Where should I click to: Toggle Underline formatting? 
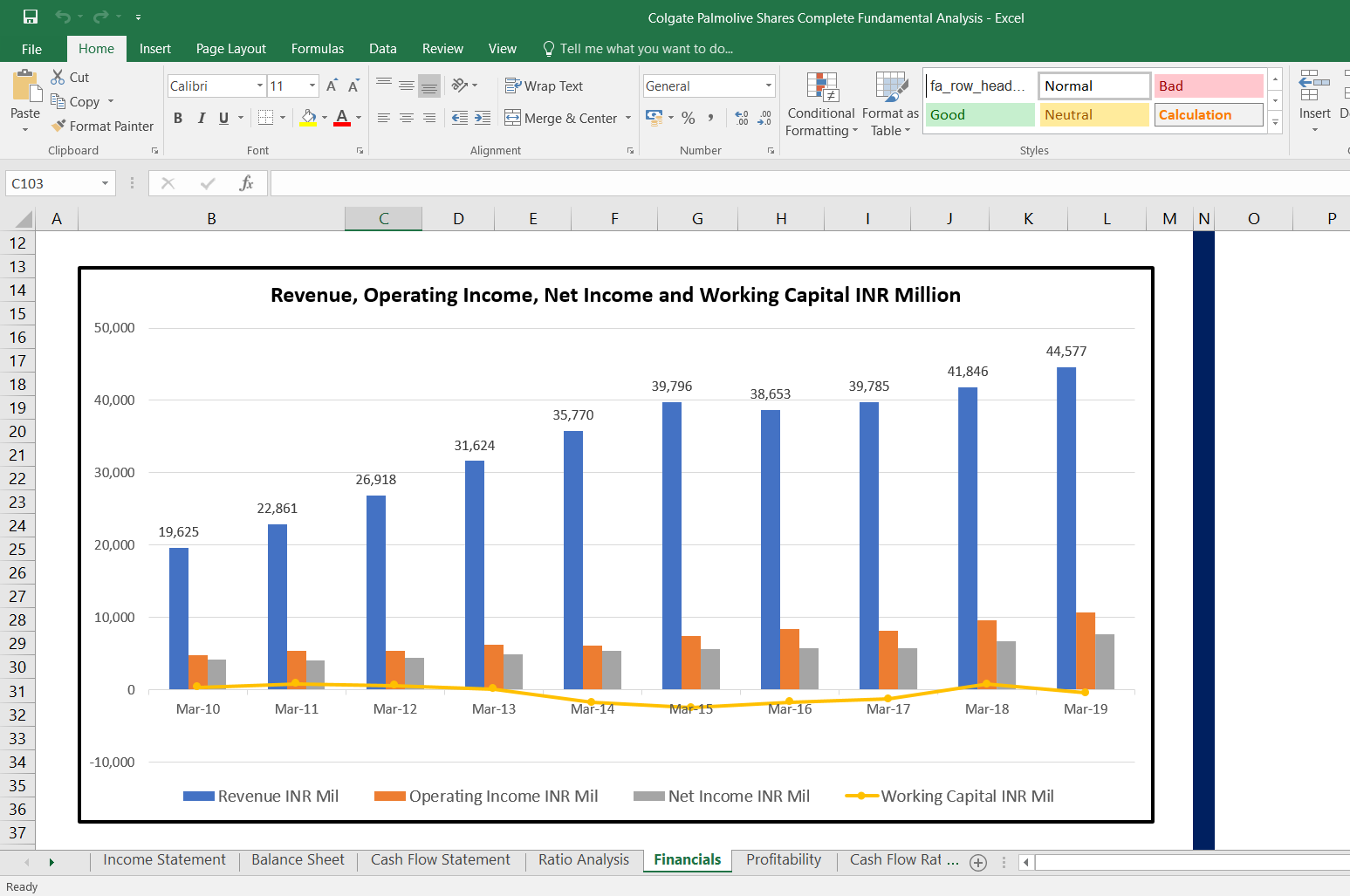(x=224, y=118)
